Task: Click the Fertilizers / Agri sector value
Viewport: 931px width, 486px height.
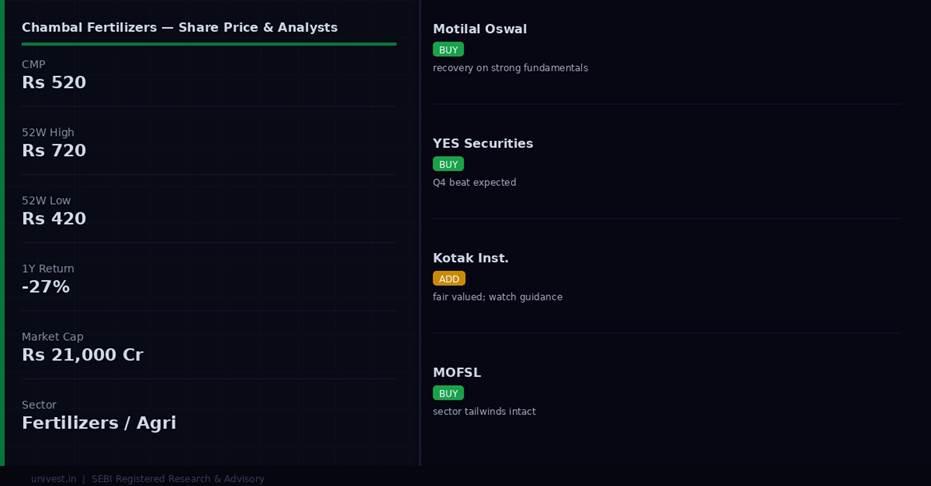Action: (99, 423)
